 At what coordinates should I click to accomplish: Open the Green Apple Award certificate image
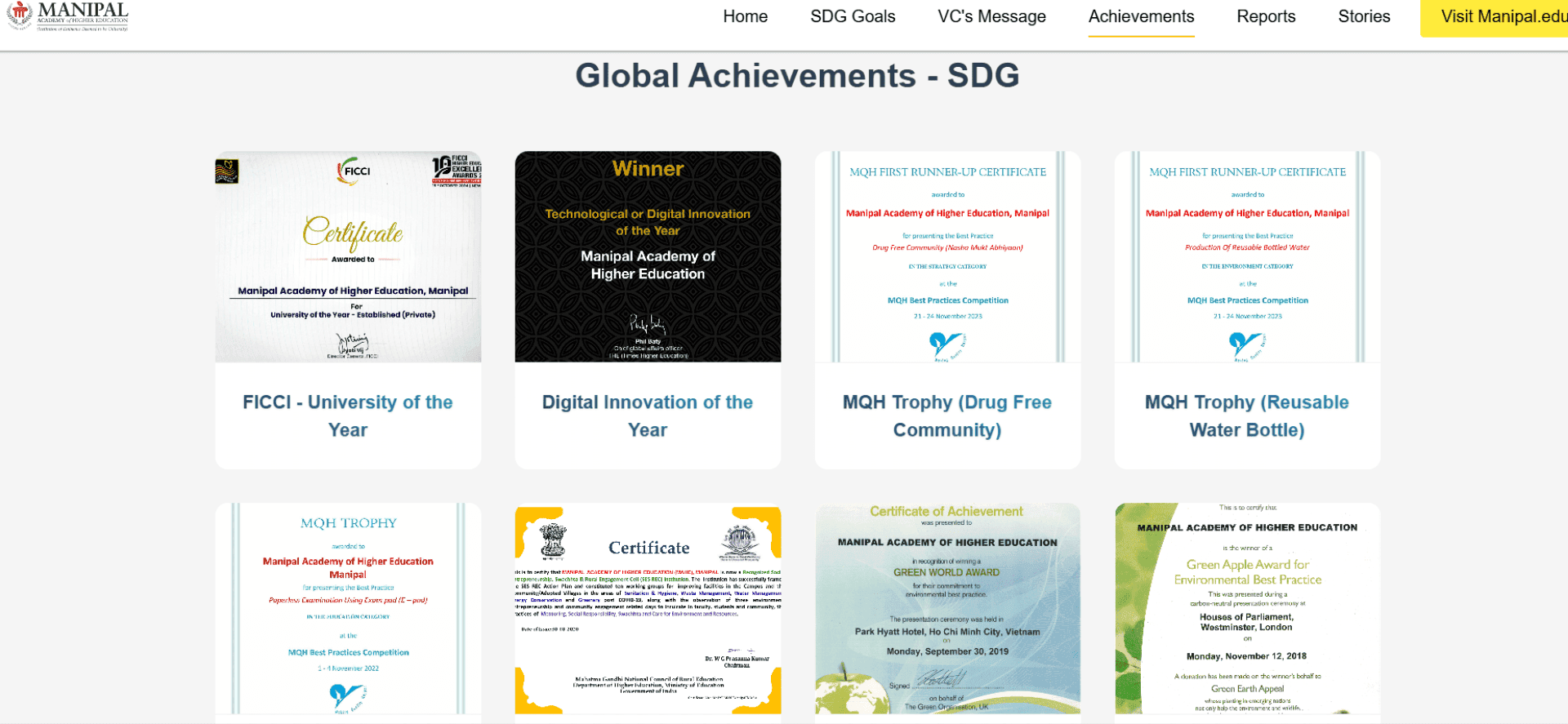point(1247,609)
